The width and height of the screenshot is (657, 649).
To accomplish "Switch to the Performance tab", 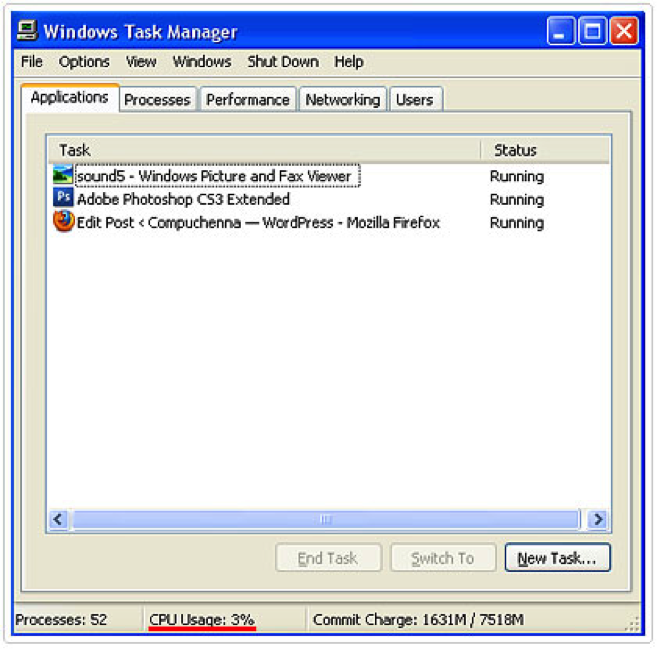I will [x=248, y=100].
